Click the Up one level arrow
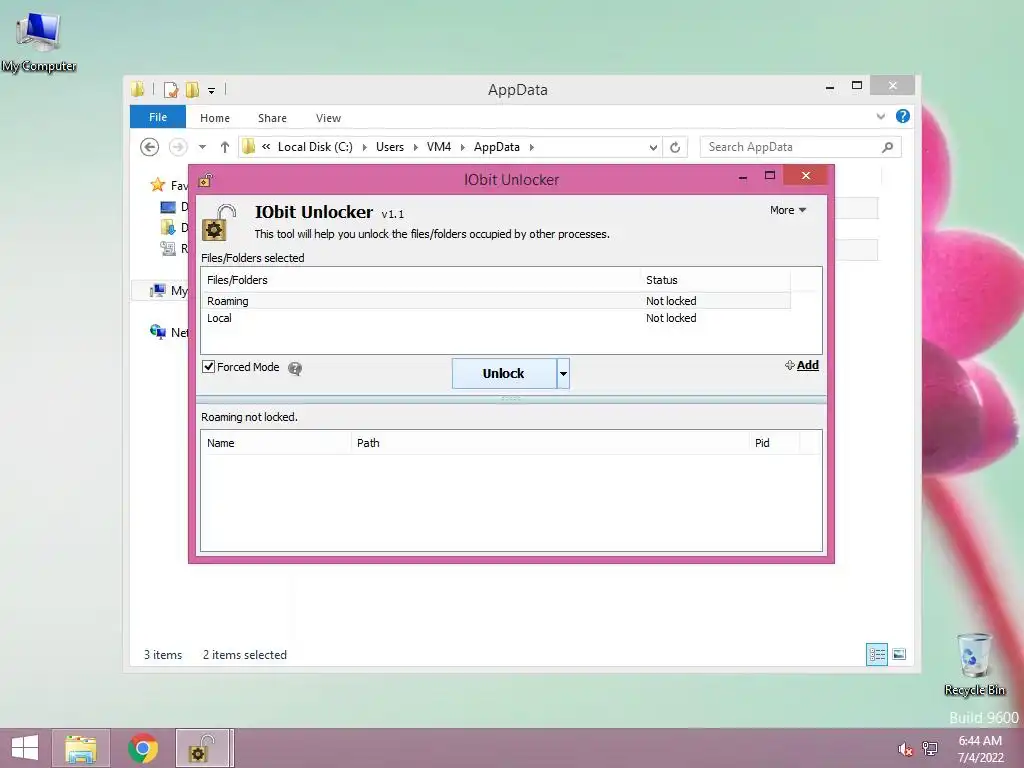Screen dimensions: 1024x768 pyautogui.click(x=225, y=147)
